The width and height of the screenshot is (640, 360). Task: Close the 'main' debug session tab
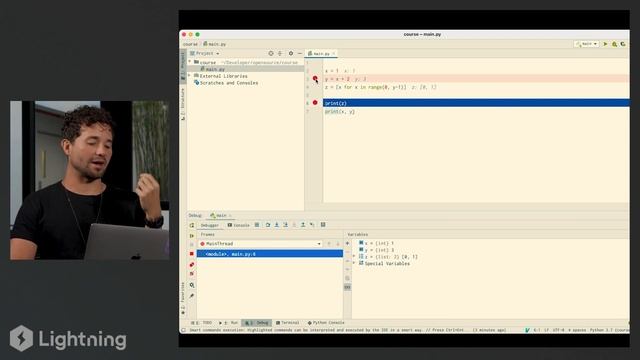point(230,216)
